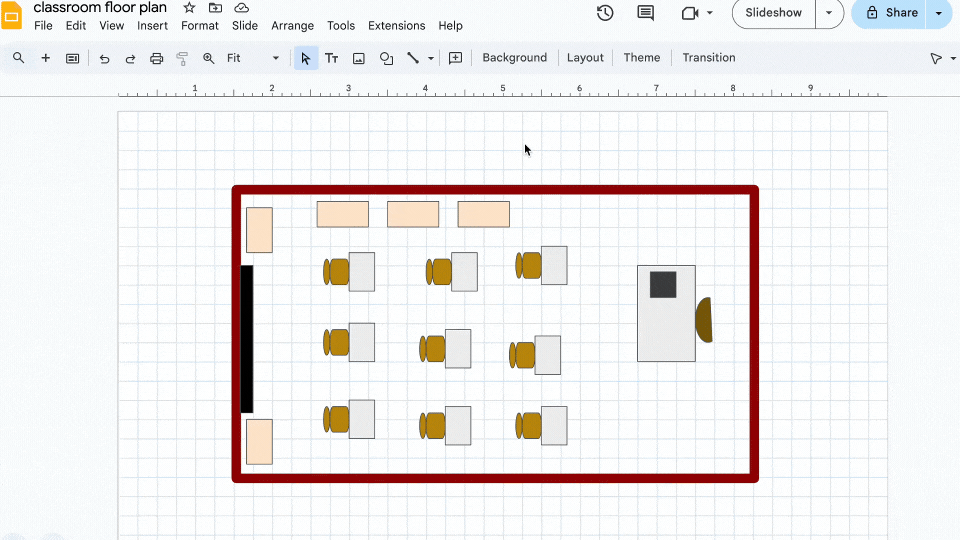This screenshot has width=960, height=540.
Task: Click the Slideshow button
Action: coord(774,13)
